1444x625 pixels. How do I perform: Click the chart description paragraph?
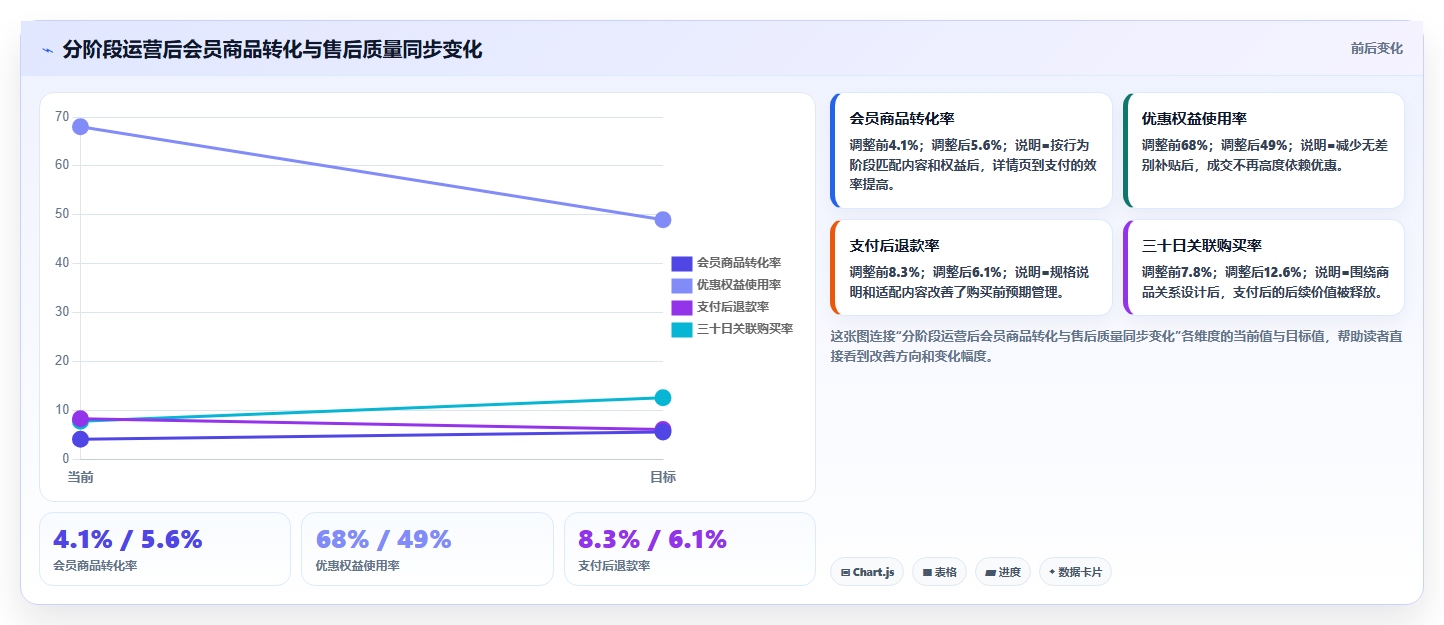tap(1116, 346)
